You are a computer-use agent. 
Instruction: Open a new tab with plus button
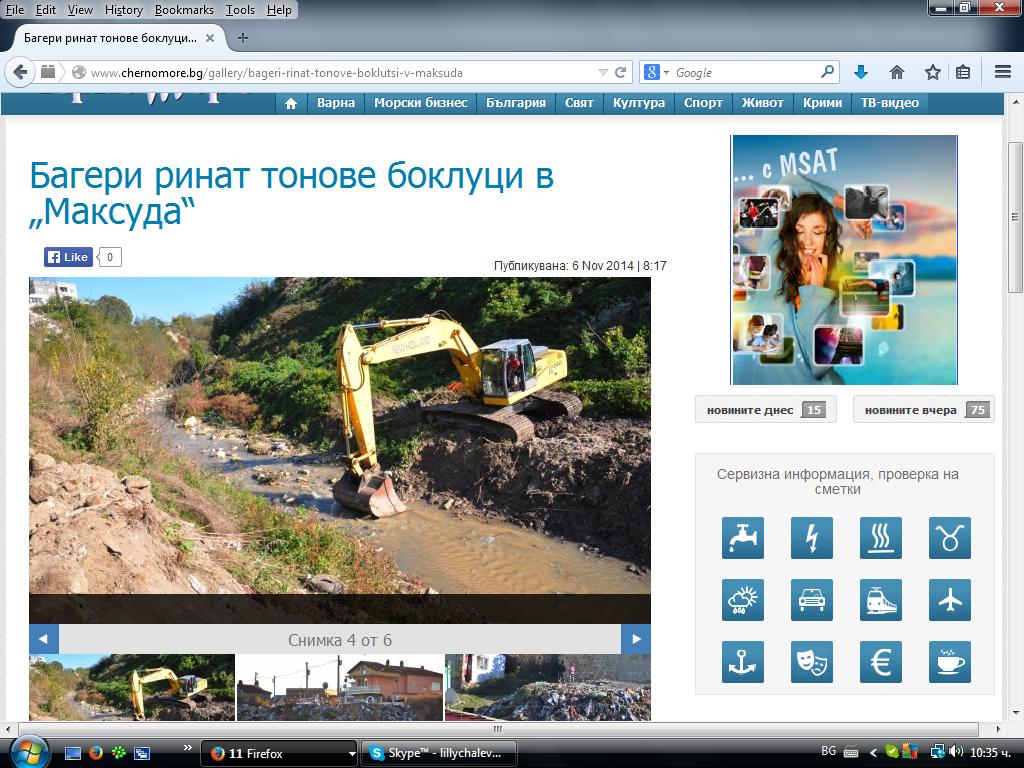pyautogui.click(x=242, y=38)
